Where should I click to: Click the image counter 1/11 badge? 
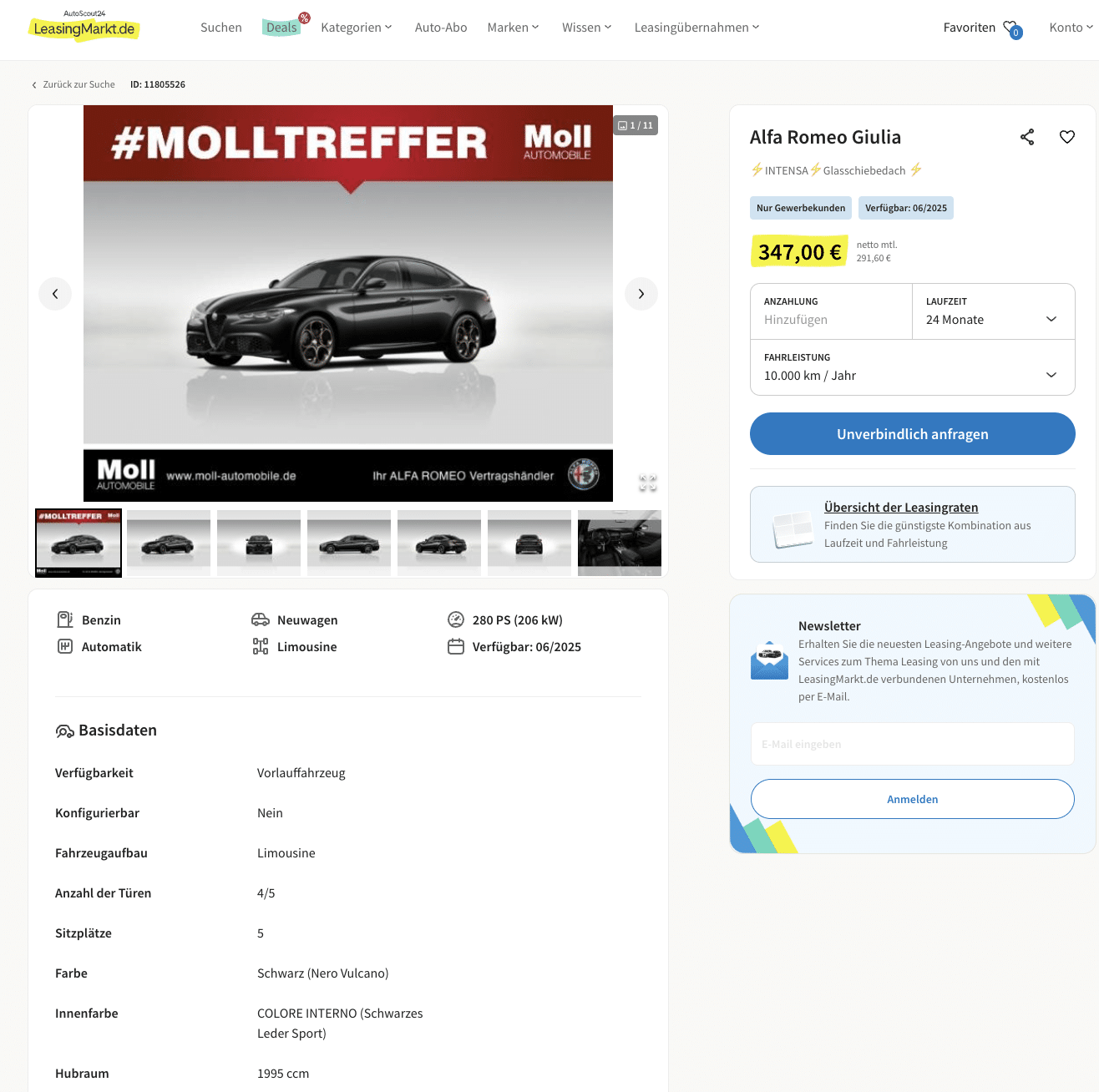point(636,125)
